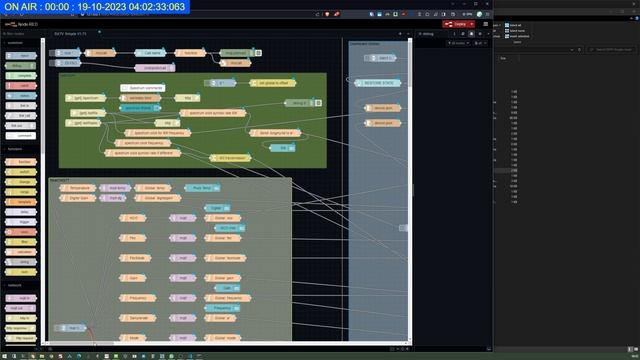Open the Help sidebar tab icon
640x360 pixels.
tap(463, 34)
